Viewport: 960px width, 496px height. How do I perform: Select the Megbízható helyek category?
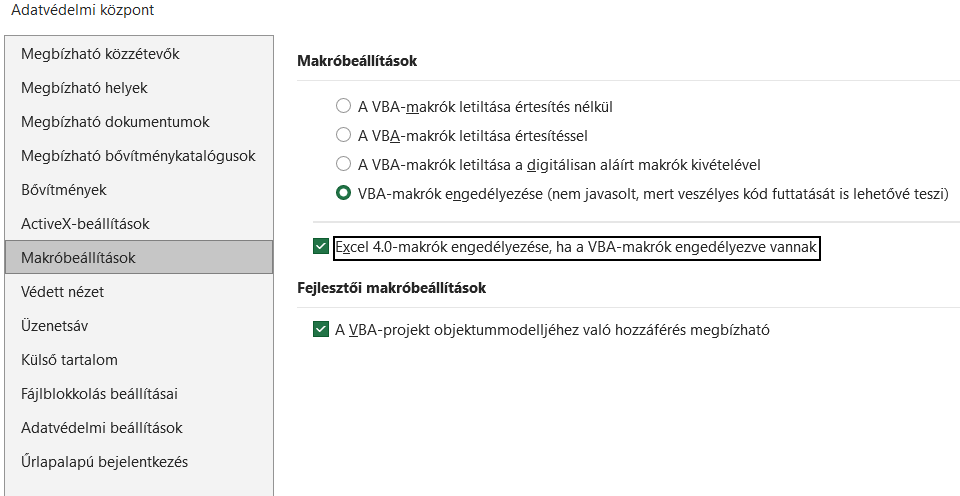(x=84, y=88)
